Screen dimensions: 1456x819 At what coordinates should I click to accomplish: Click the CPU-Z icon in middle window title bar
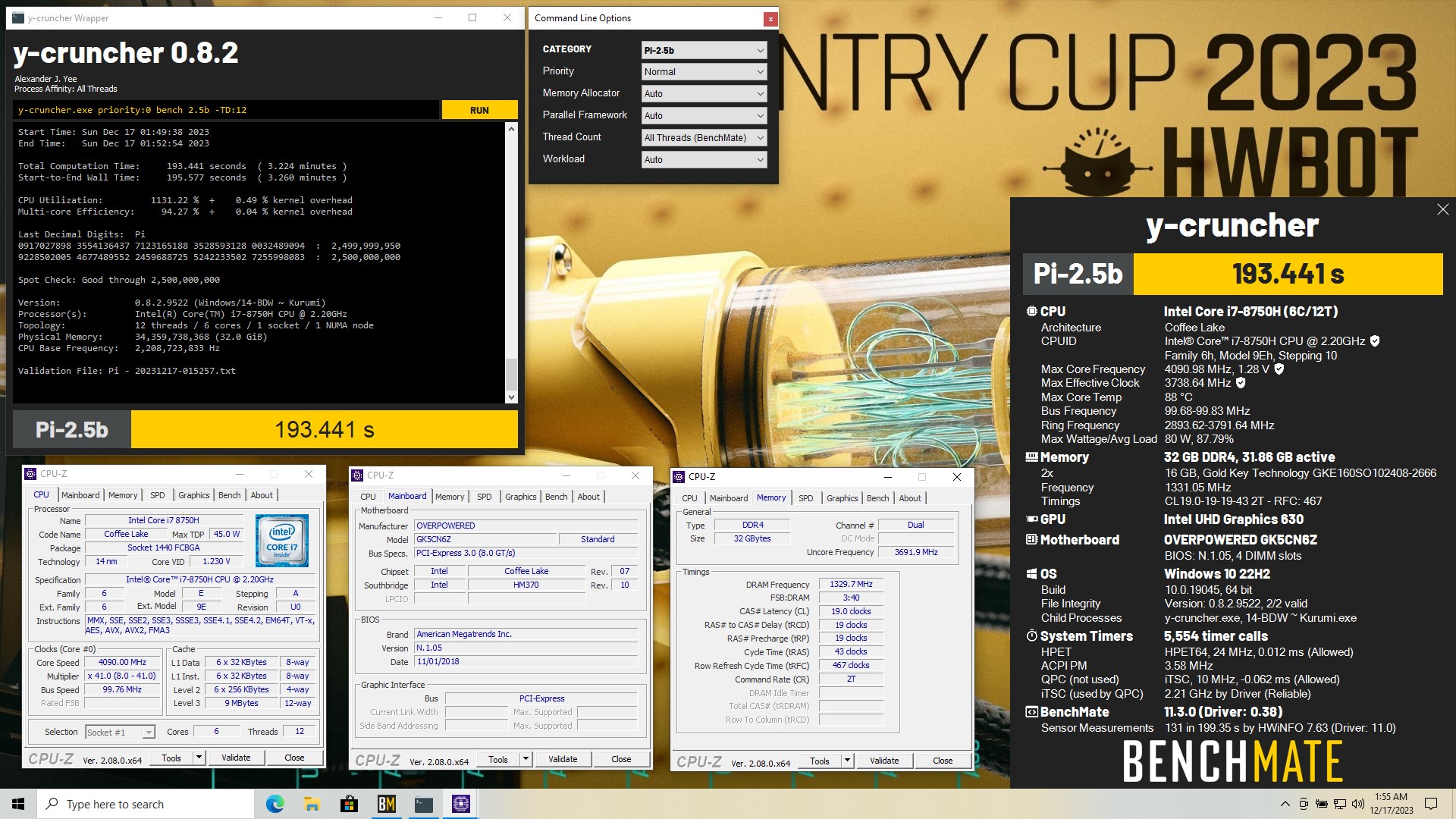(x=357, y=475)
